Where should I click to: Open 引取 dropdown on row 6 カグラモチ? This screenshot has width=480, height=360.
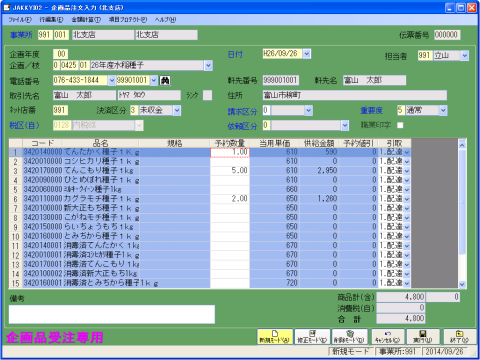pyautogui.click(x=407, y=199)
